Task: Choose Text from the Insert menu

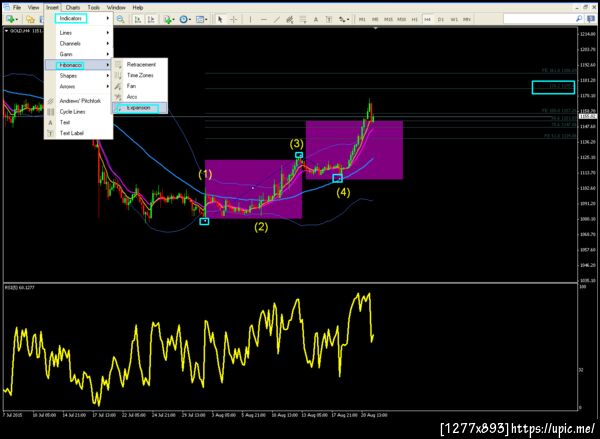Action: point(78,122)
